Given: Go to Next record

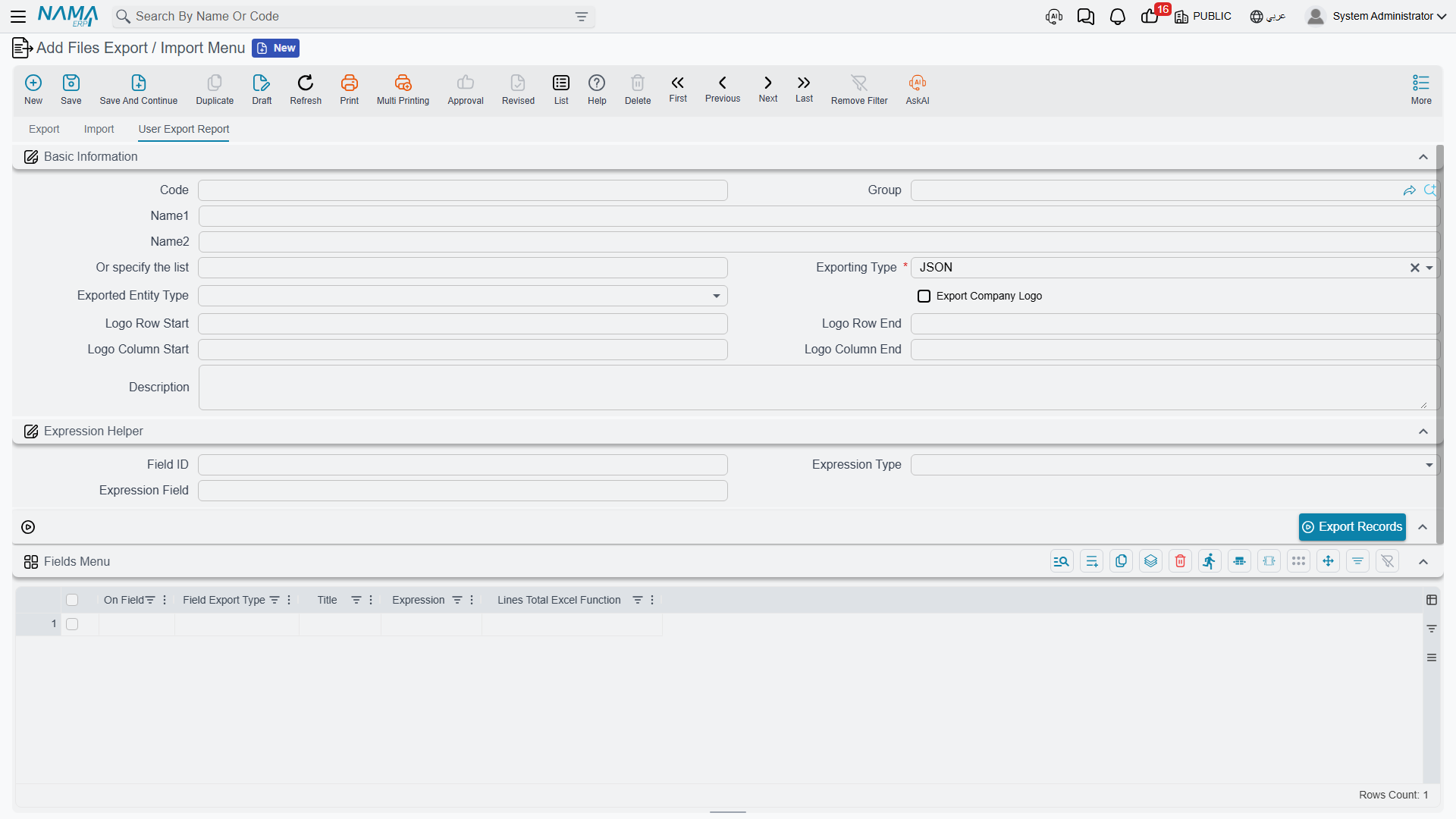Looking at the screenshot, I should pyautogui.click(x=768, y=89).
